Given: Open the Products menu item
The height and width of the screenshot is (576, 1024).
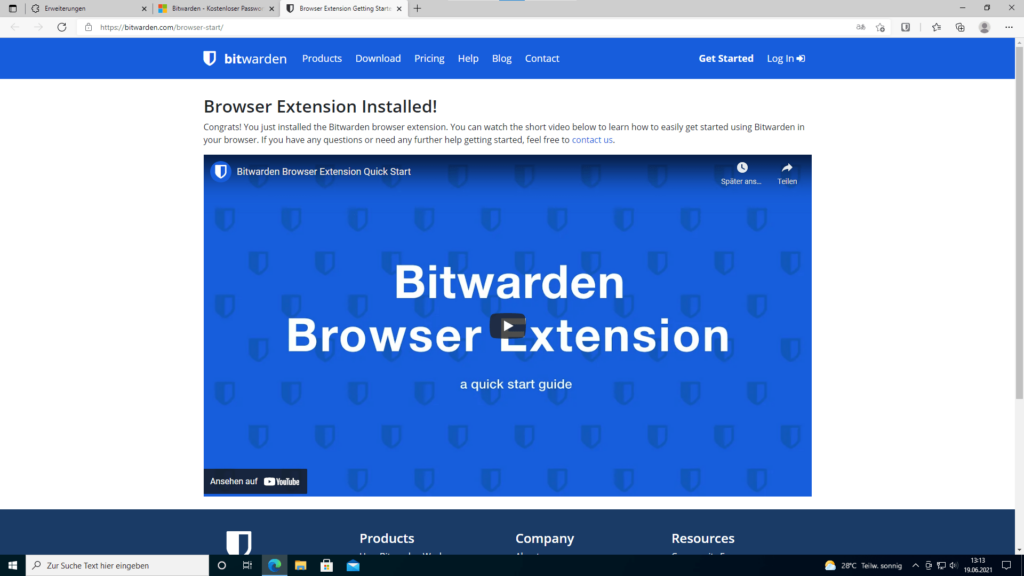Looking at the screenshot, I should [x=322, y=58].
